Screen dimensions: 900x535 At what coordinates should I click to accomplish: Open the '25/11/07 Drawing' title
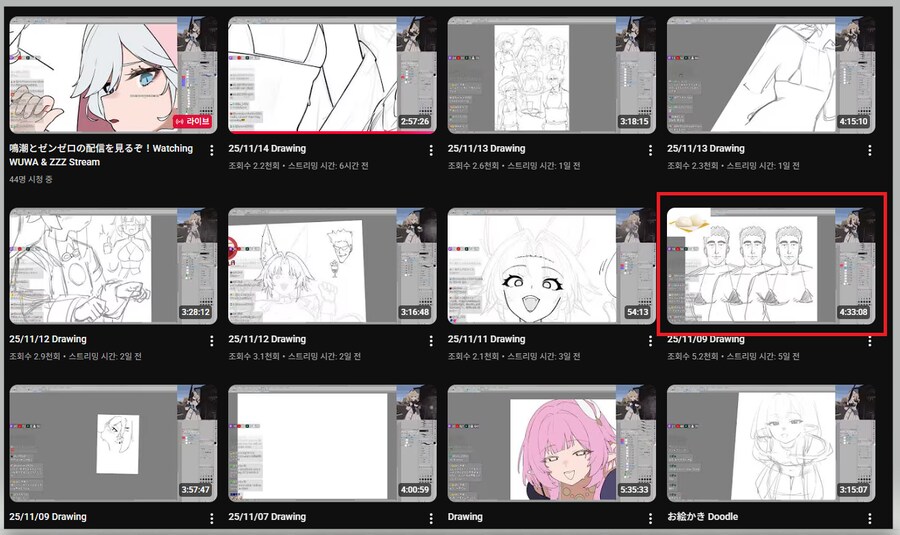point(267,517)
